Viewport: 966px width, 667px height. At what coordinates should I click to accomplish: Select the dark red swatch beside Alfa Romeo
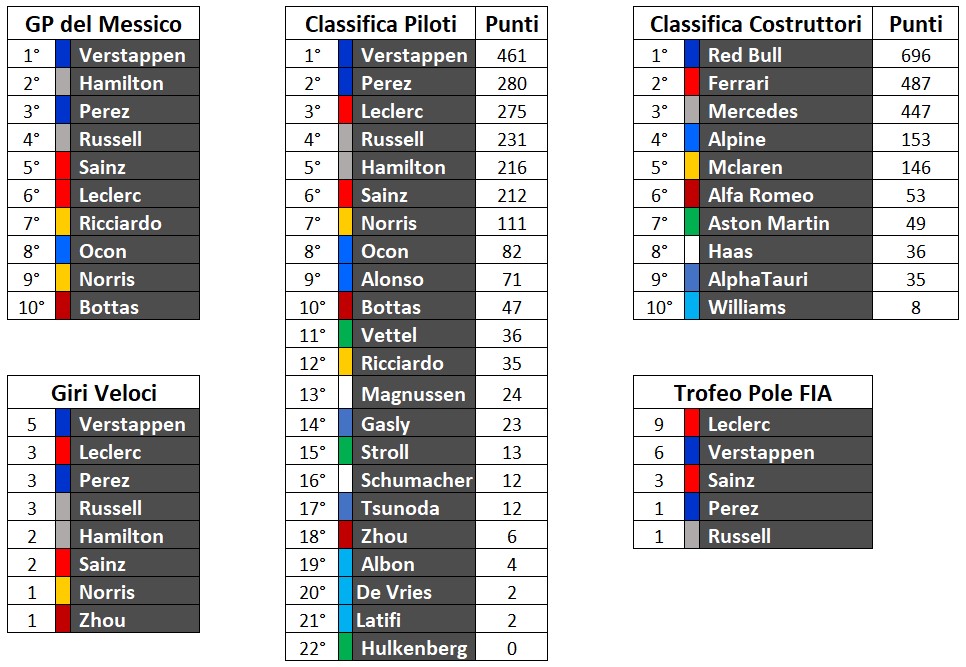click(691, 195)
